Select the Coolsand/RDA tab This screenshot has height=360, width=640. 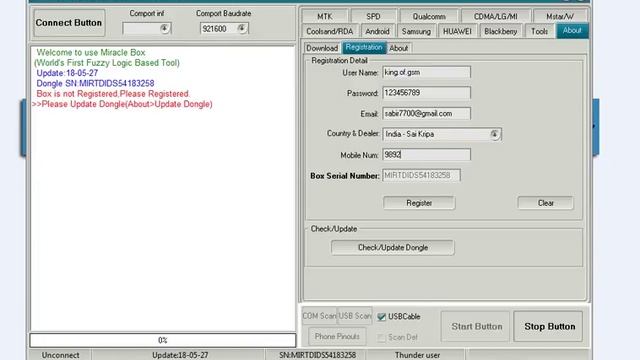(330, 31)
